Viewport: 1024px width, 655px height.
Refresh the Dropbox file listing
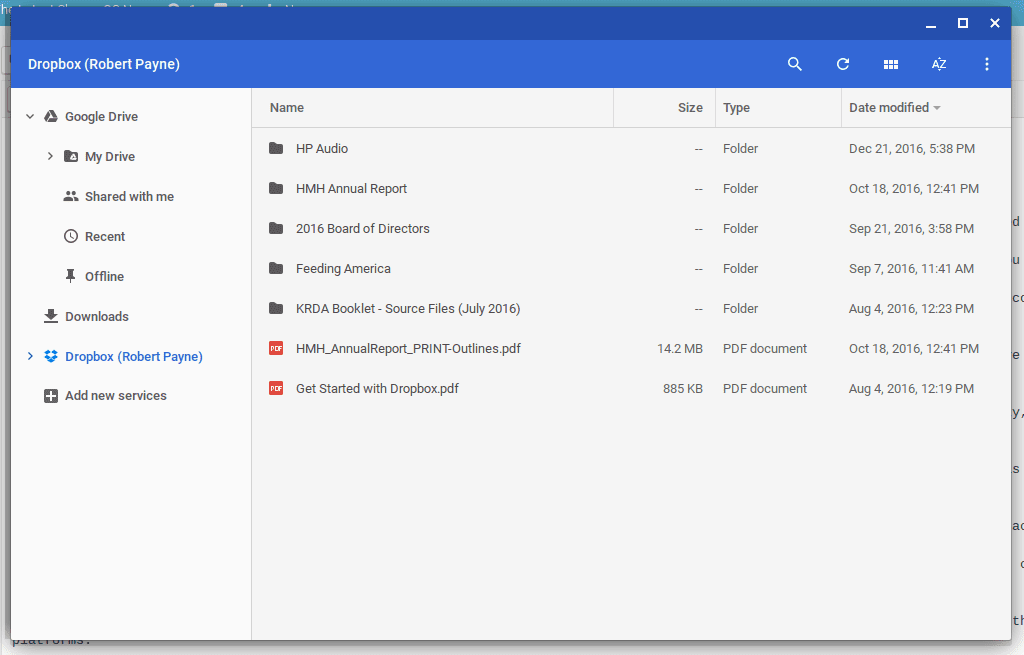pos(842,63)
